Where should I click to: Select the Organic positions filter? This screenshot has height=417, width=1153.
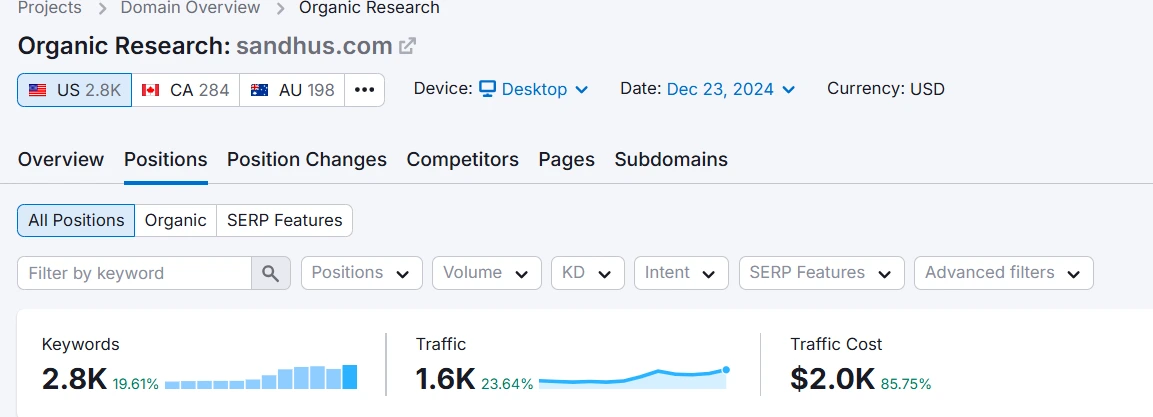click(x=176, y=221)
